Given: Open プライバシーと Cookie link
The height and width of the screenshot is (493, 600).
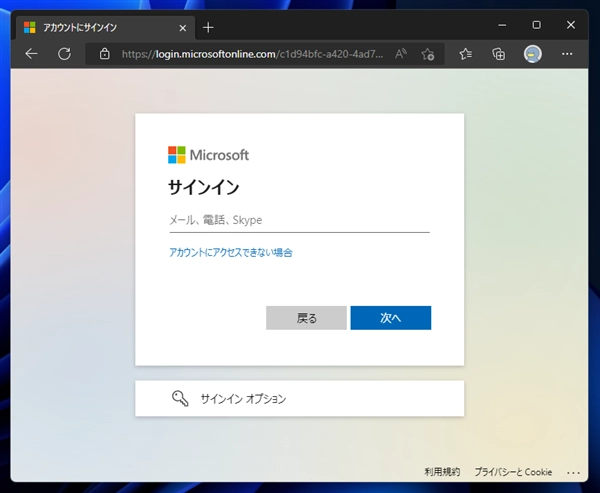Looking at the screenshot, I should coord(513,472).
